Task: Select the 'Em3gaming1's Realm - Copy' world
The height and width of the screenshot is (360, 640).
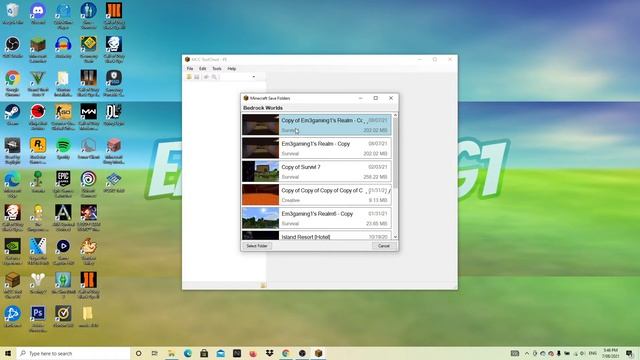Action: 316,148
